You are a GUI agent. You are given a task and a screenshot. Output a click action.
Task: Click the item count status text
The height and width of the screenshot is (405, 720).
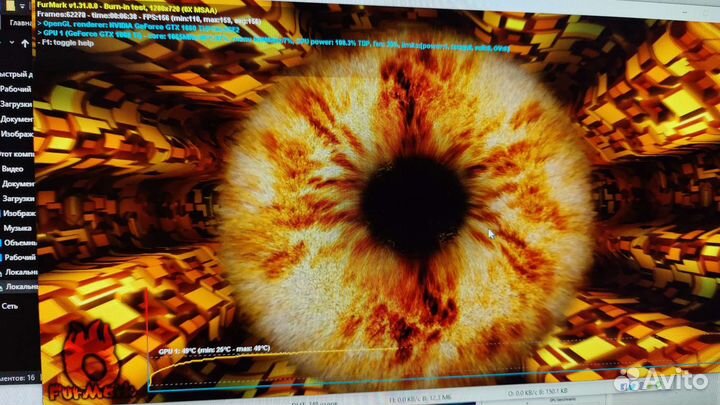[17, 378]
